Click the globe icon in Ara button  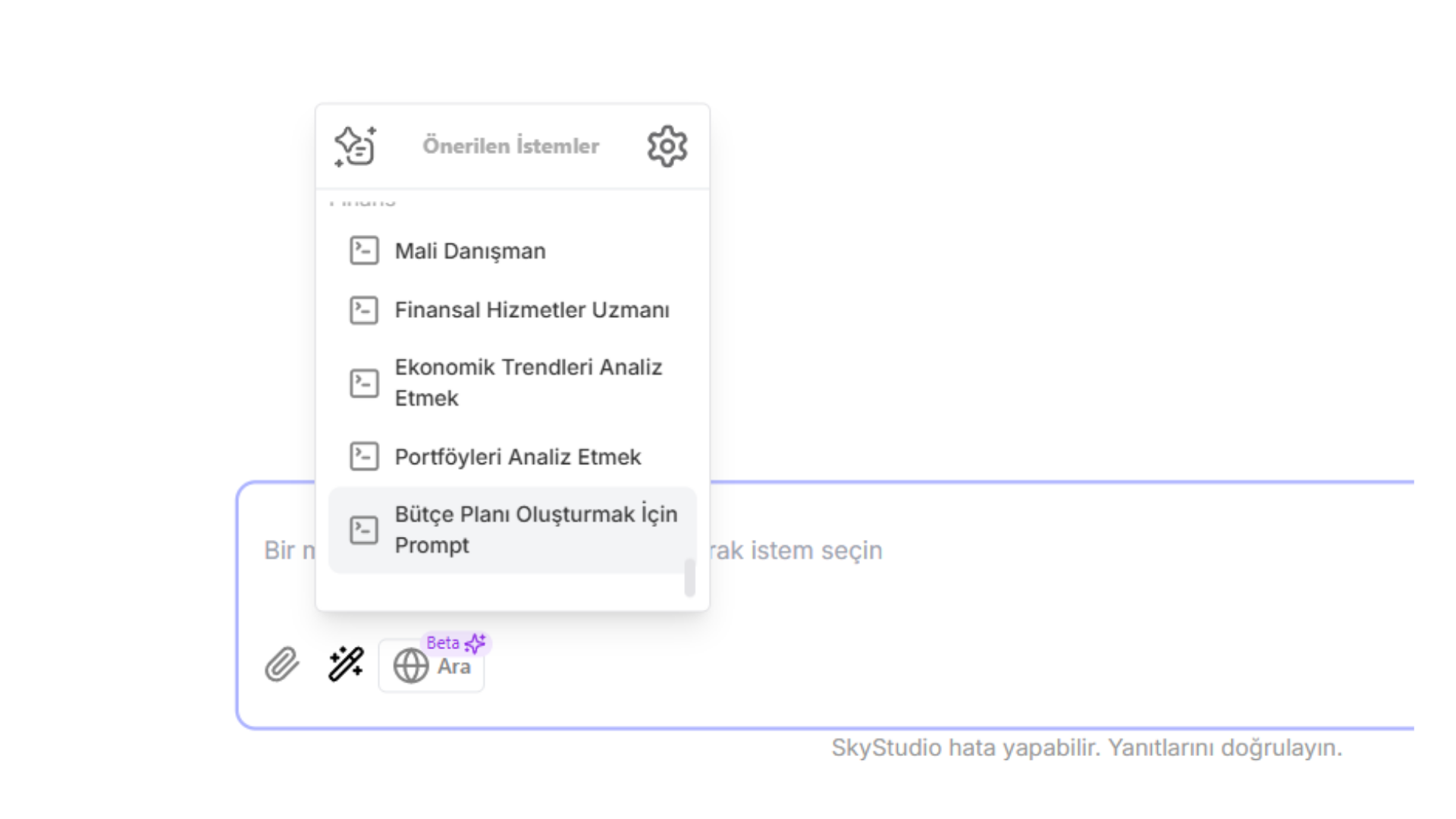[410, 666]
